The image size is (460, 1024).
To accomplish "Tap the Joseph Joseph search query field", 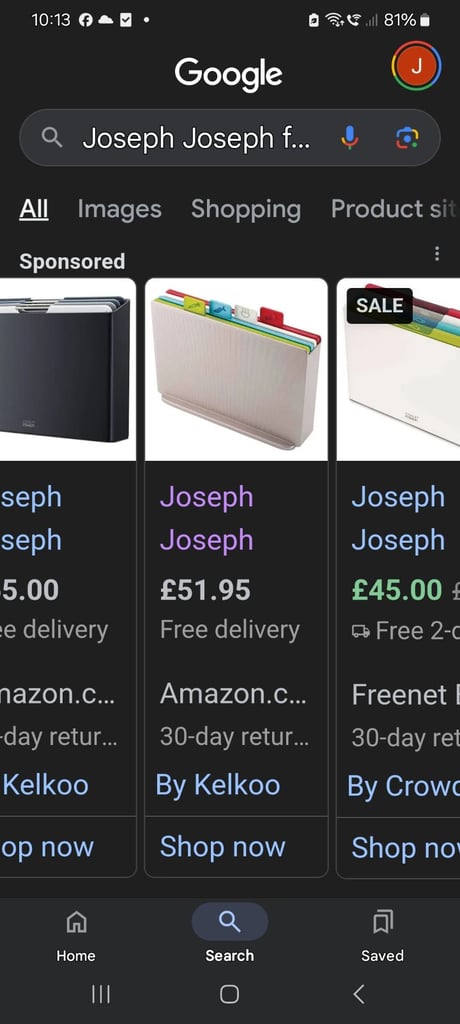I will [x=206, y=138].
